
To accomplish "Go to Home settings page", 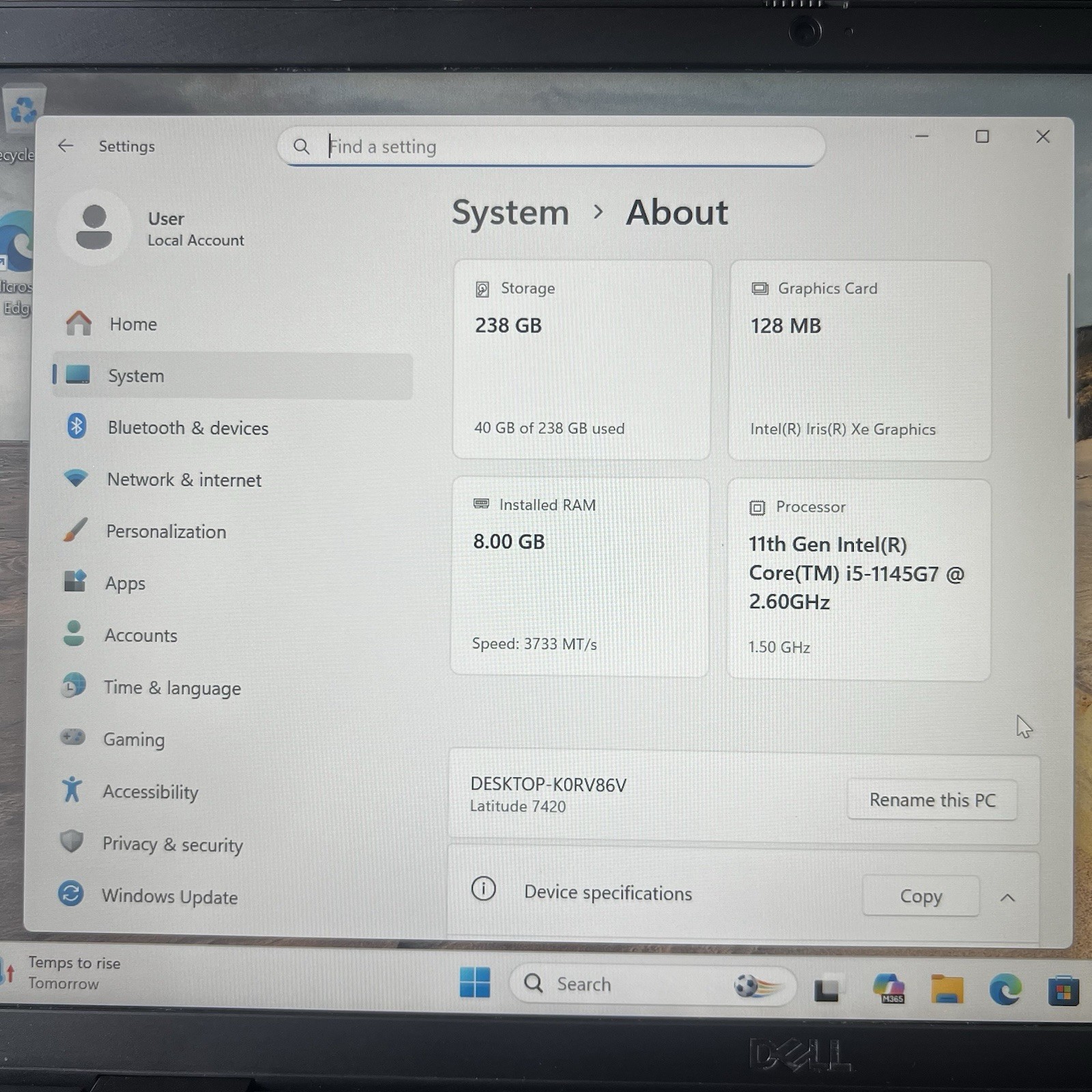I will 232,324.
